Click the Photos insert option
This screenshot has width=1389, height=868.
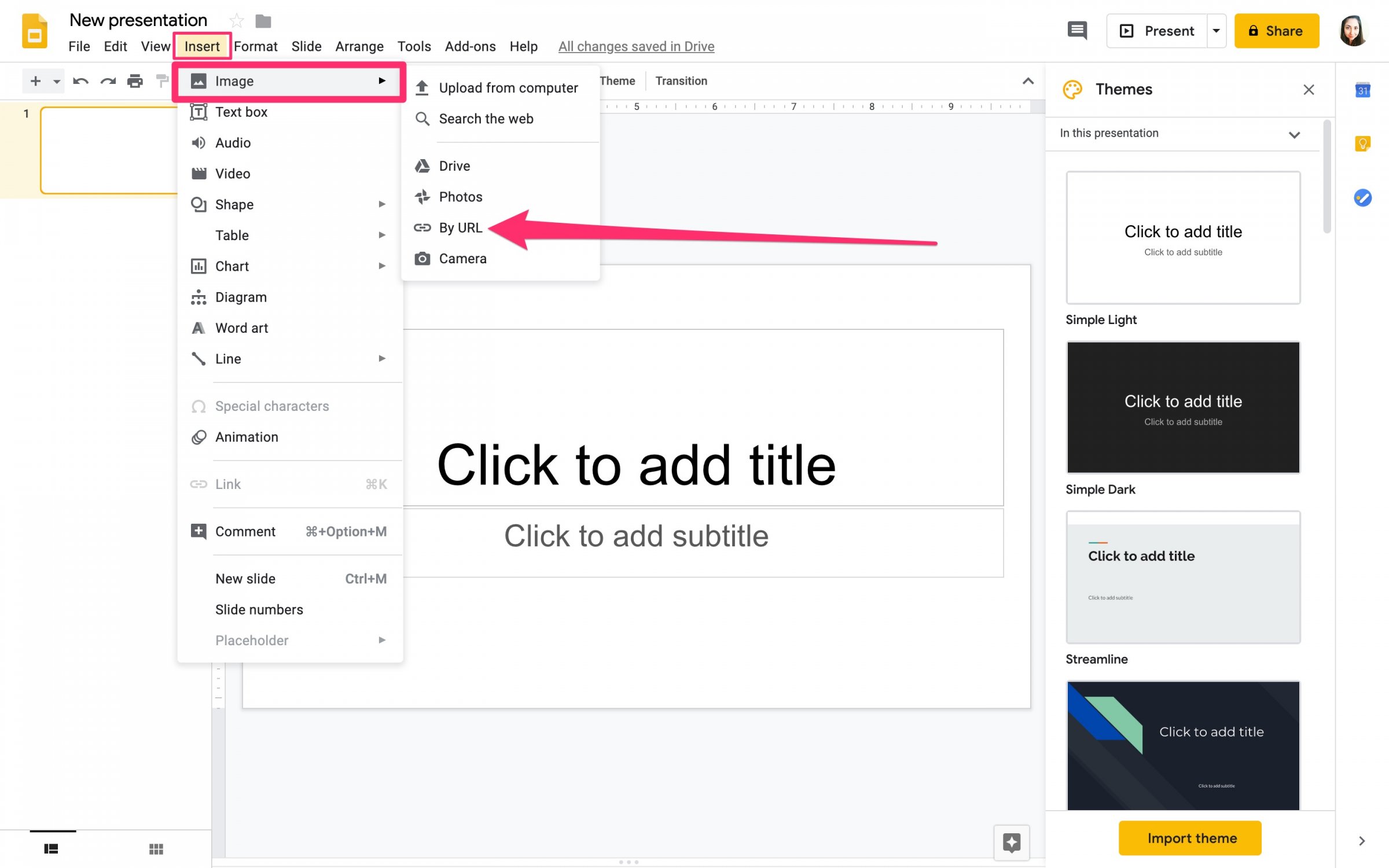[x=461, y=196]
